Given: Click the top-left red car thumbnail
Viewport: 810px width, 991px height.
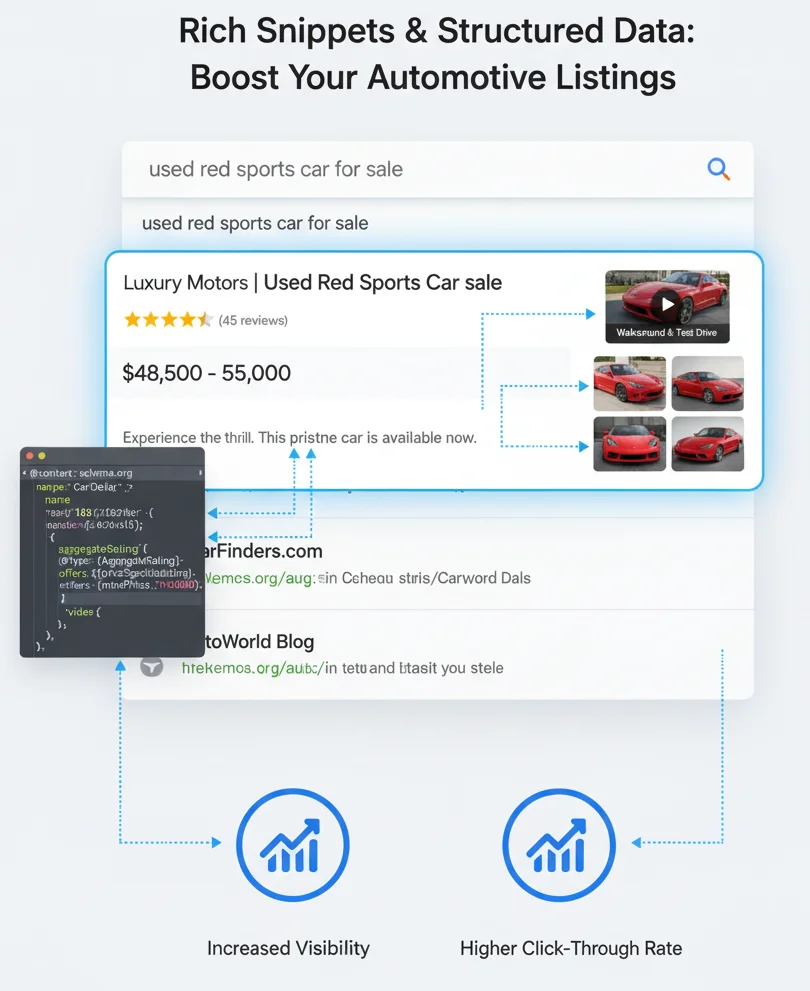Looking at the screenshot, I should (629, 384).
